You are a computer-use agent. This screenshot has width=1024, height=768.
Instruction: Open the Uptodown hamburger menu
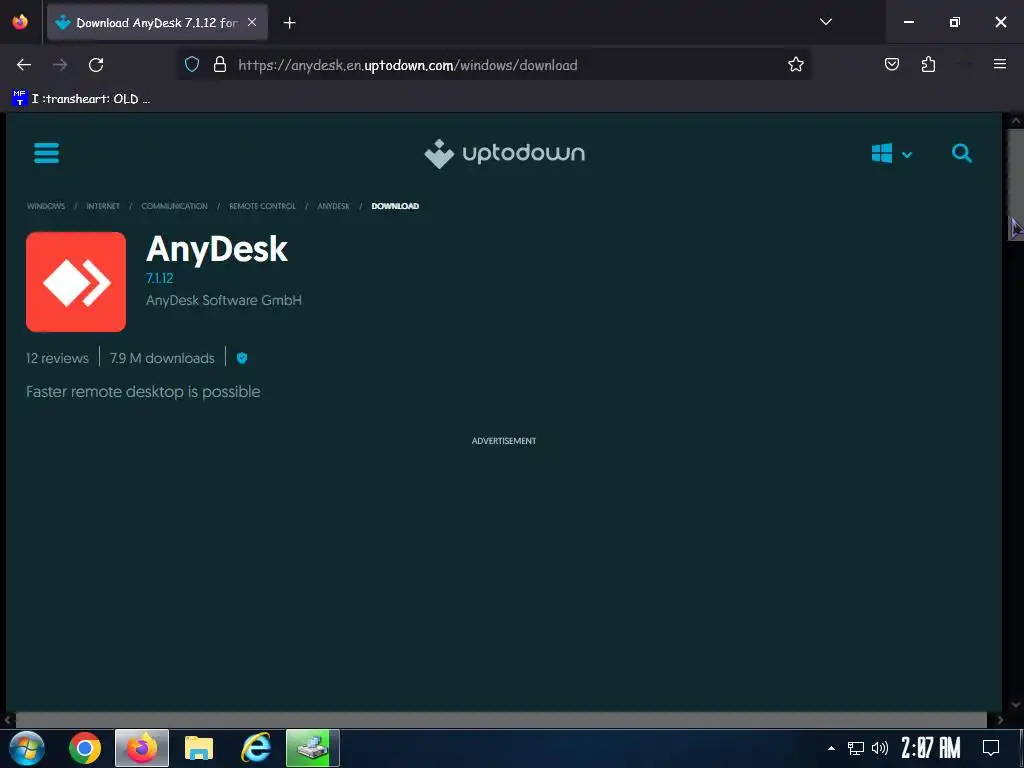(x=46, y=153)
